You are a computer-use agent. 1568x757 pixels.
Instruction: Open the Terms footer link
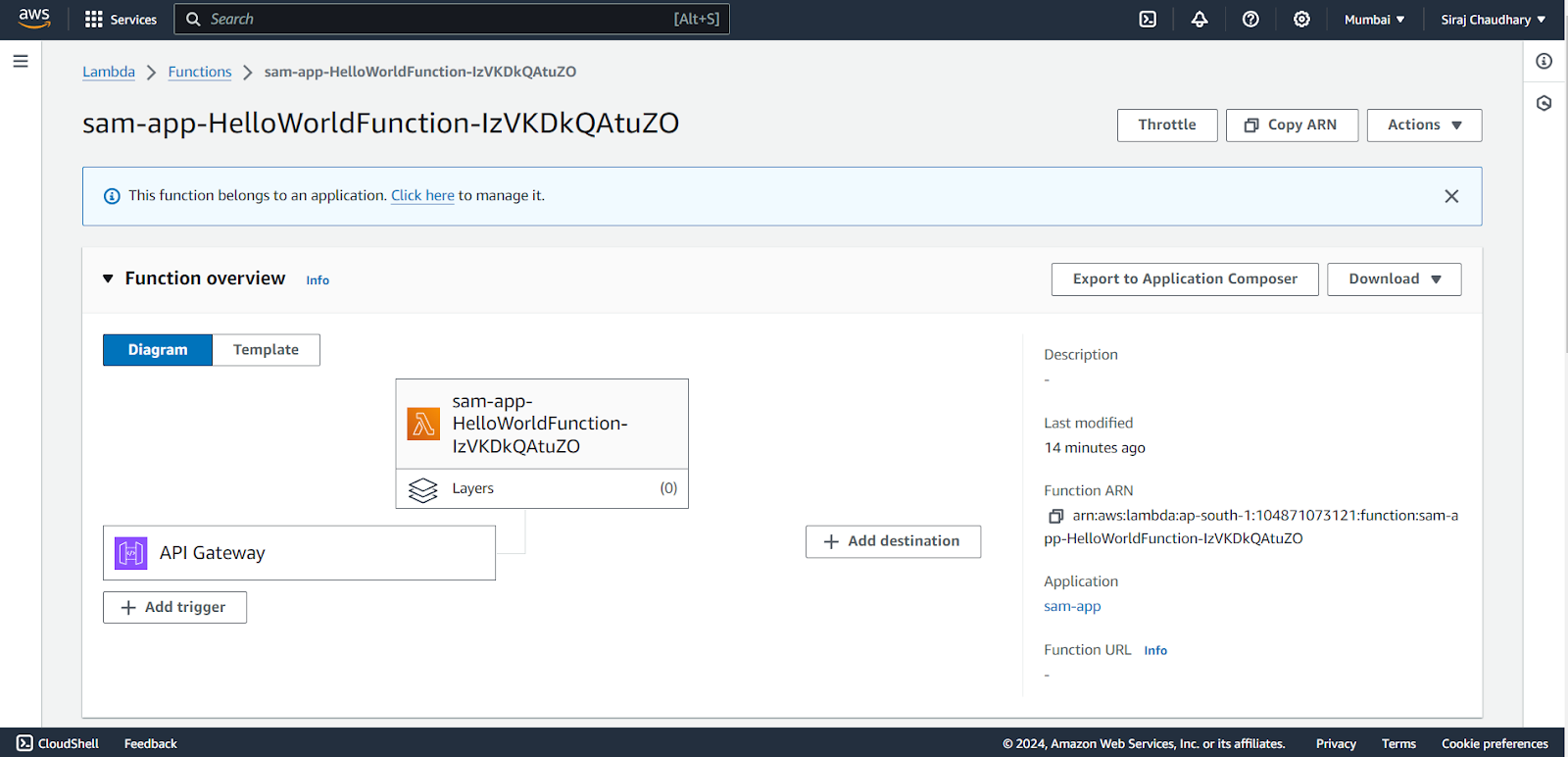[1398, 743]
